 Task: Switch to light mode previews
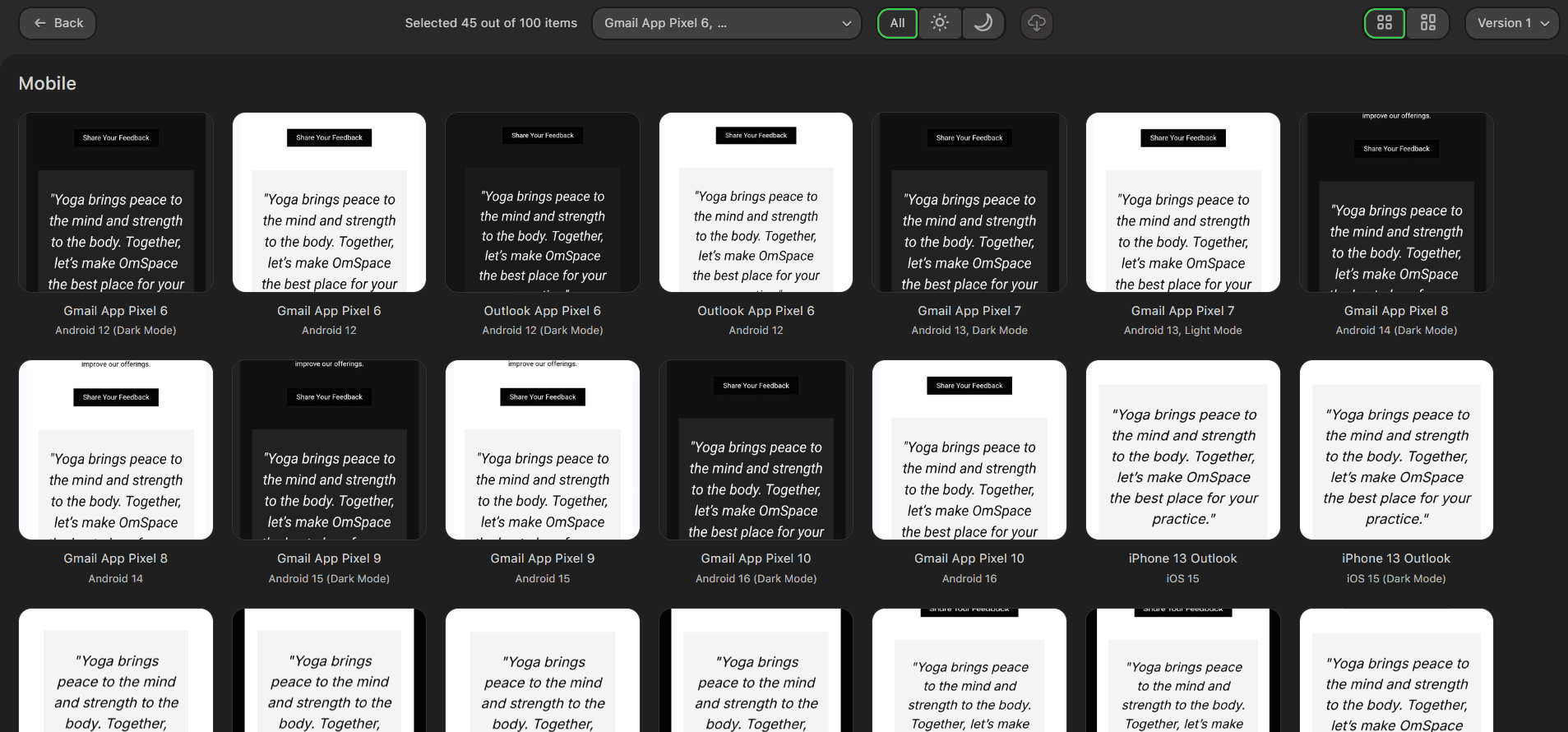(940, 23)
